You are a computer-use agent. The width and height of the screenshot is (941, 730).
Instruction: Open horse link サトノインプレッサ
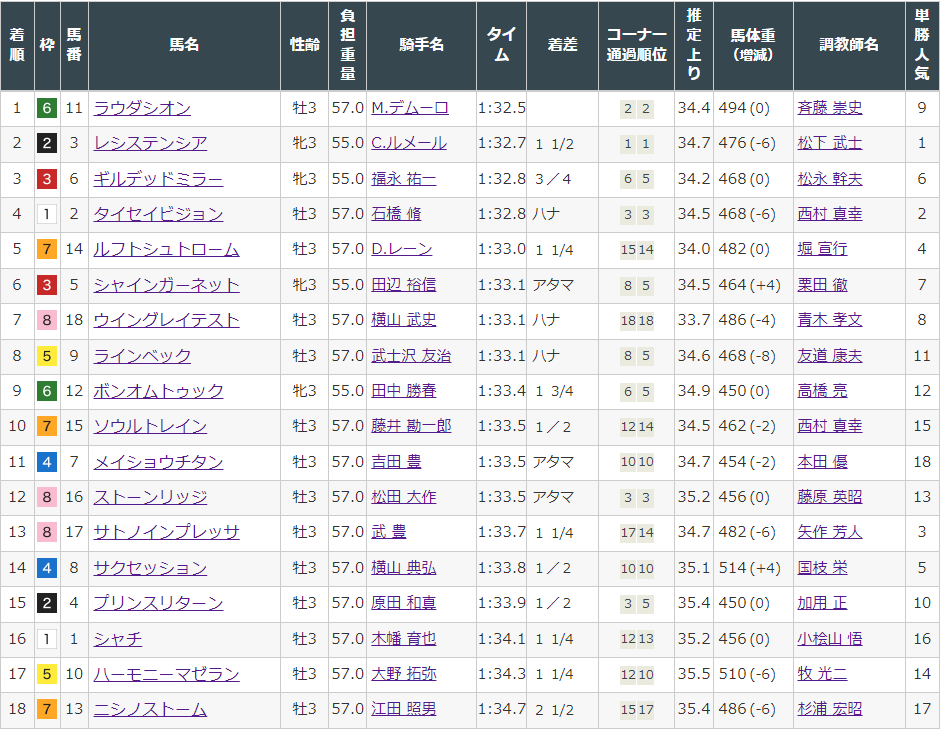[167, 532]
